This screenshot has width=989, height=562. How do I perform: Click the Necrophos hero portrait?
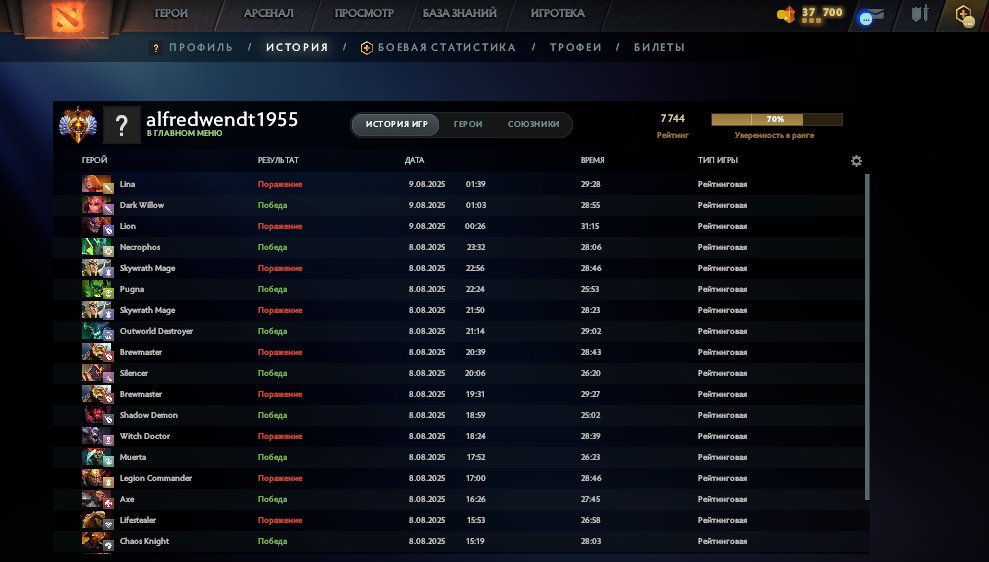[97, 247]
